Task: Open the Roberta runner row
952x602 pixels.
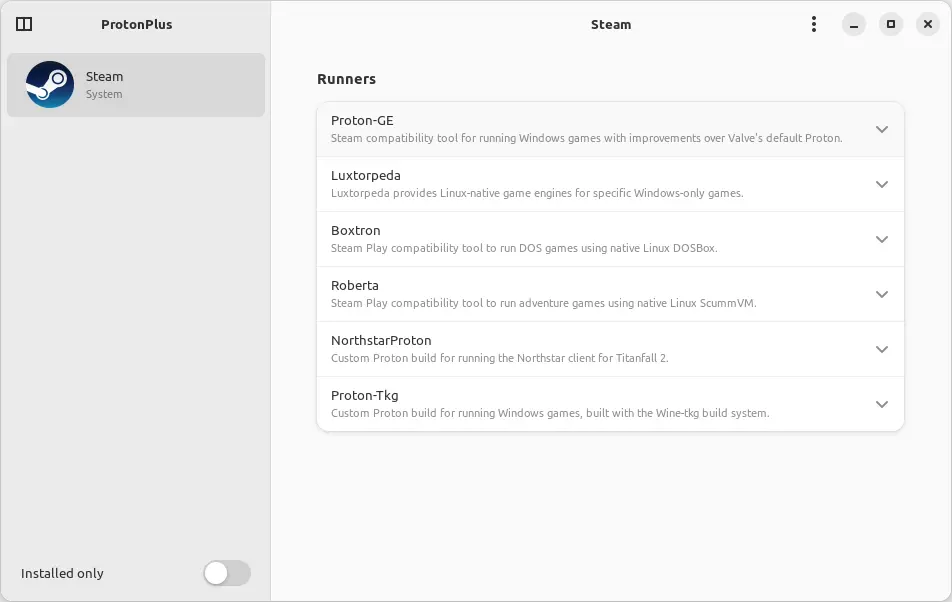Action: pos(610,294)
